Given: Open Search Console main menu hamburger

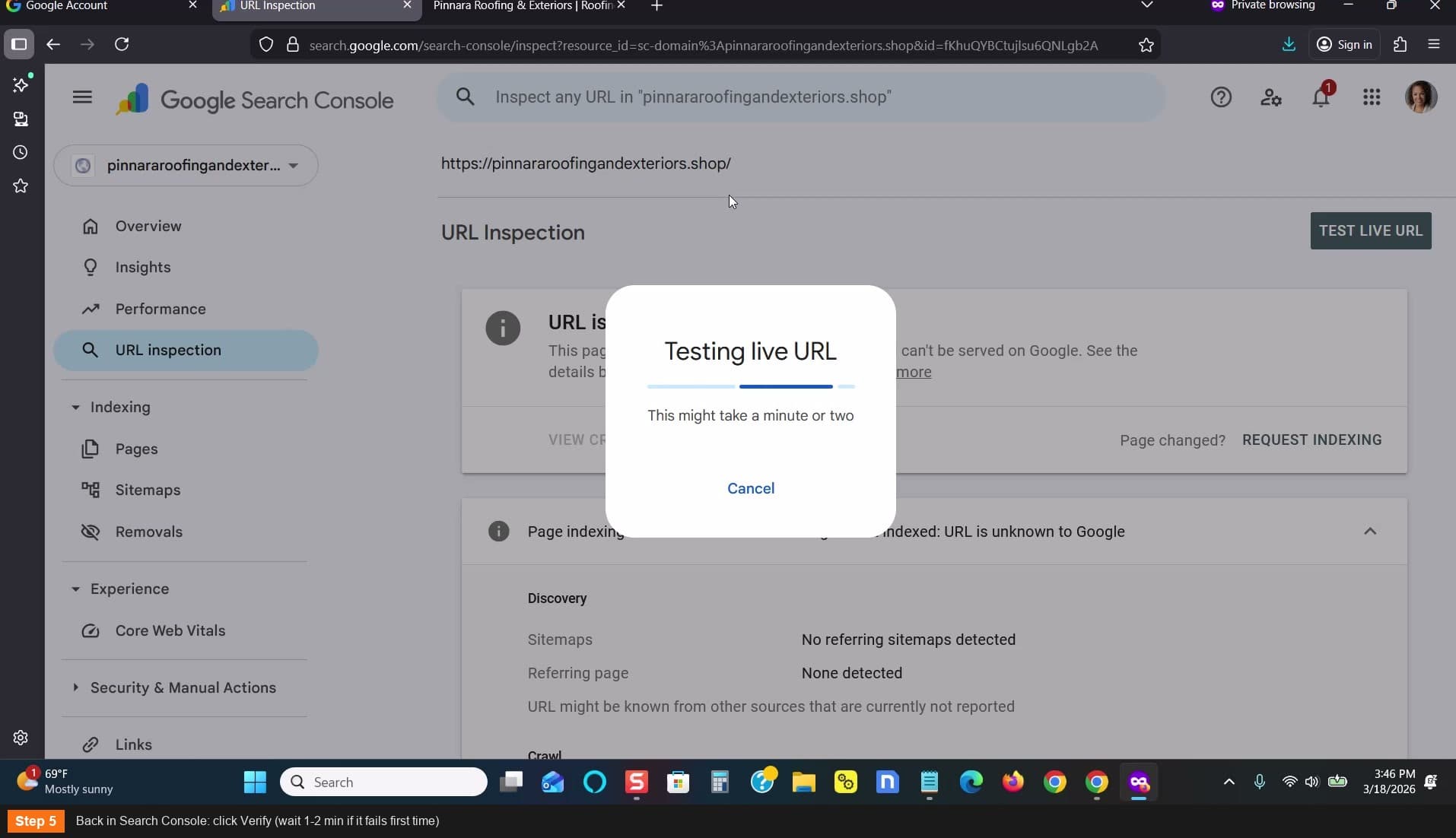Looking at the screenshot, I should tap(82, 97).
